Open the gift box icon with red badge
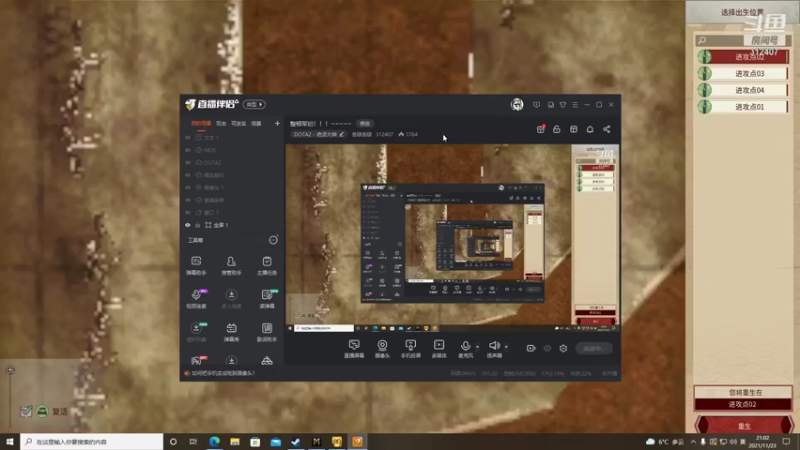 (541, 129)
